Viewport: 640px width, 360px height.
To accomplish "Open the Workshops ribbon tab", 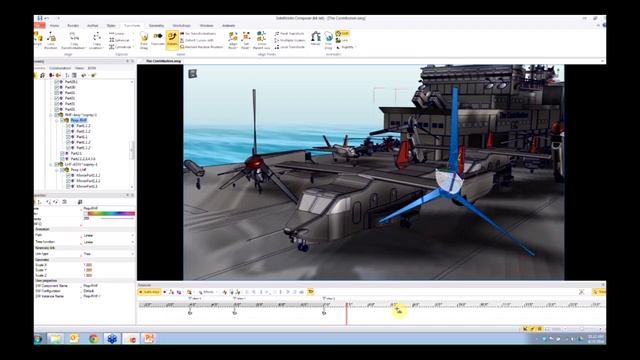I will pos(182,26).
